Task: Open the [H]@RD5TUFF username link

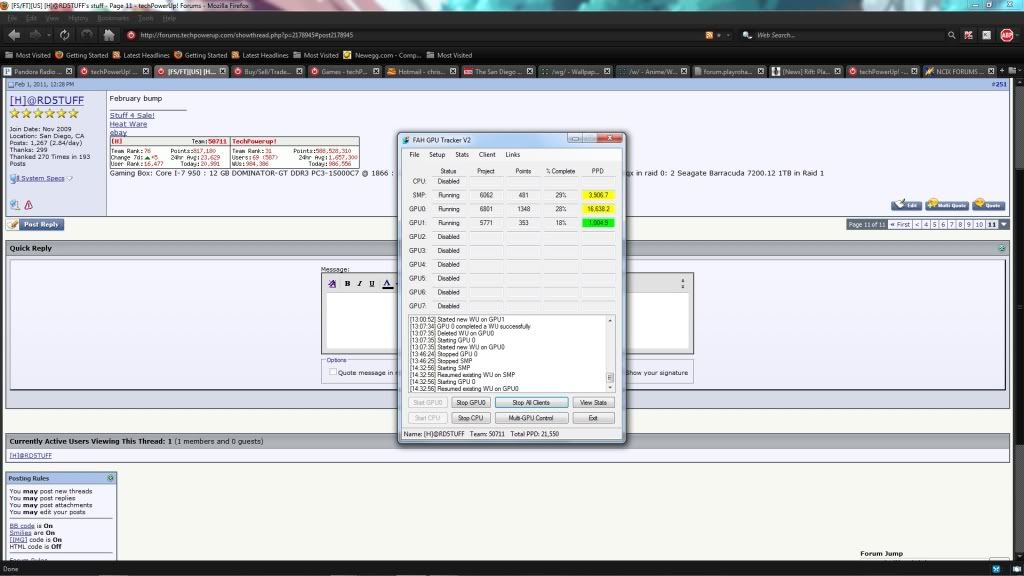Action: point(46,101)
